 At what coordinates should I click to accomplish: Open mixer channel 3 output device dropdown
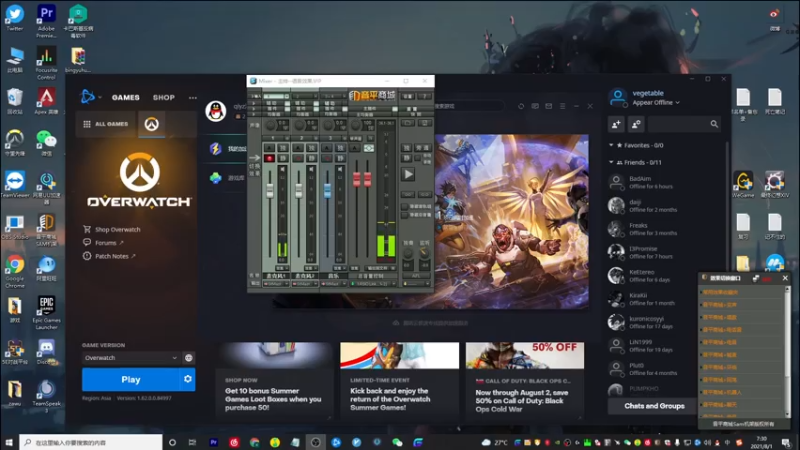(333, 284)
